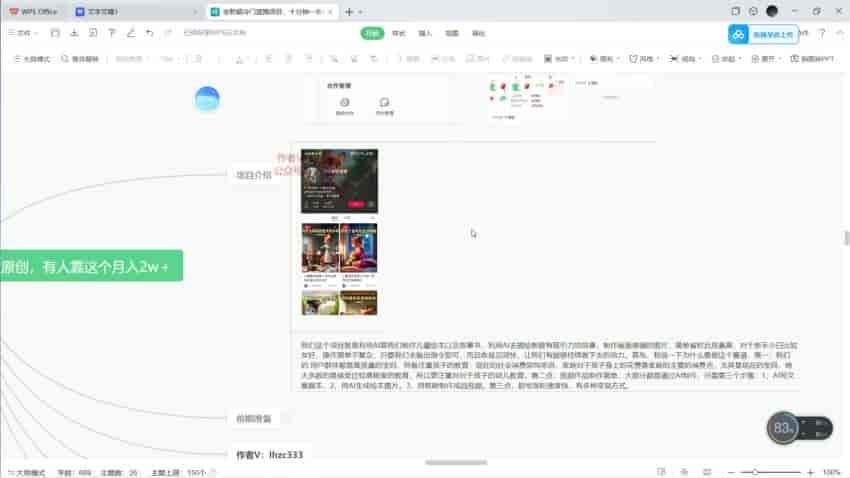Click the zoom slider handle
Viewport: 850px width, 478px height.
[x=755, y=472]
